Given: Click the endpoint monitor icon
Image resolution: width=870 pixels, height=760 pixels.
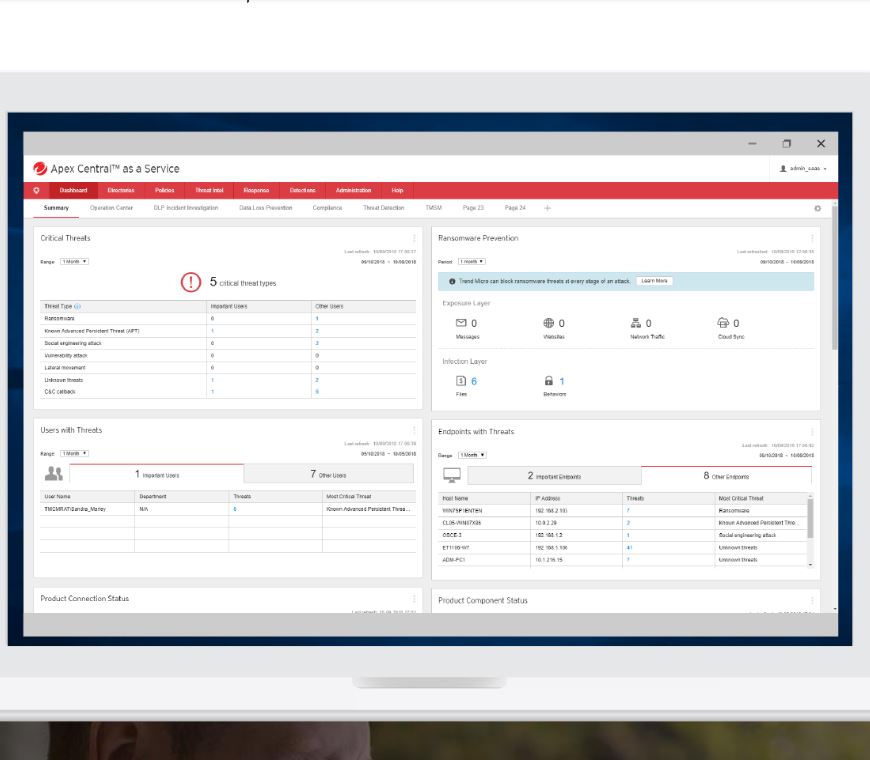Looking at the screenshot, I should pos(452,475).
